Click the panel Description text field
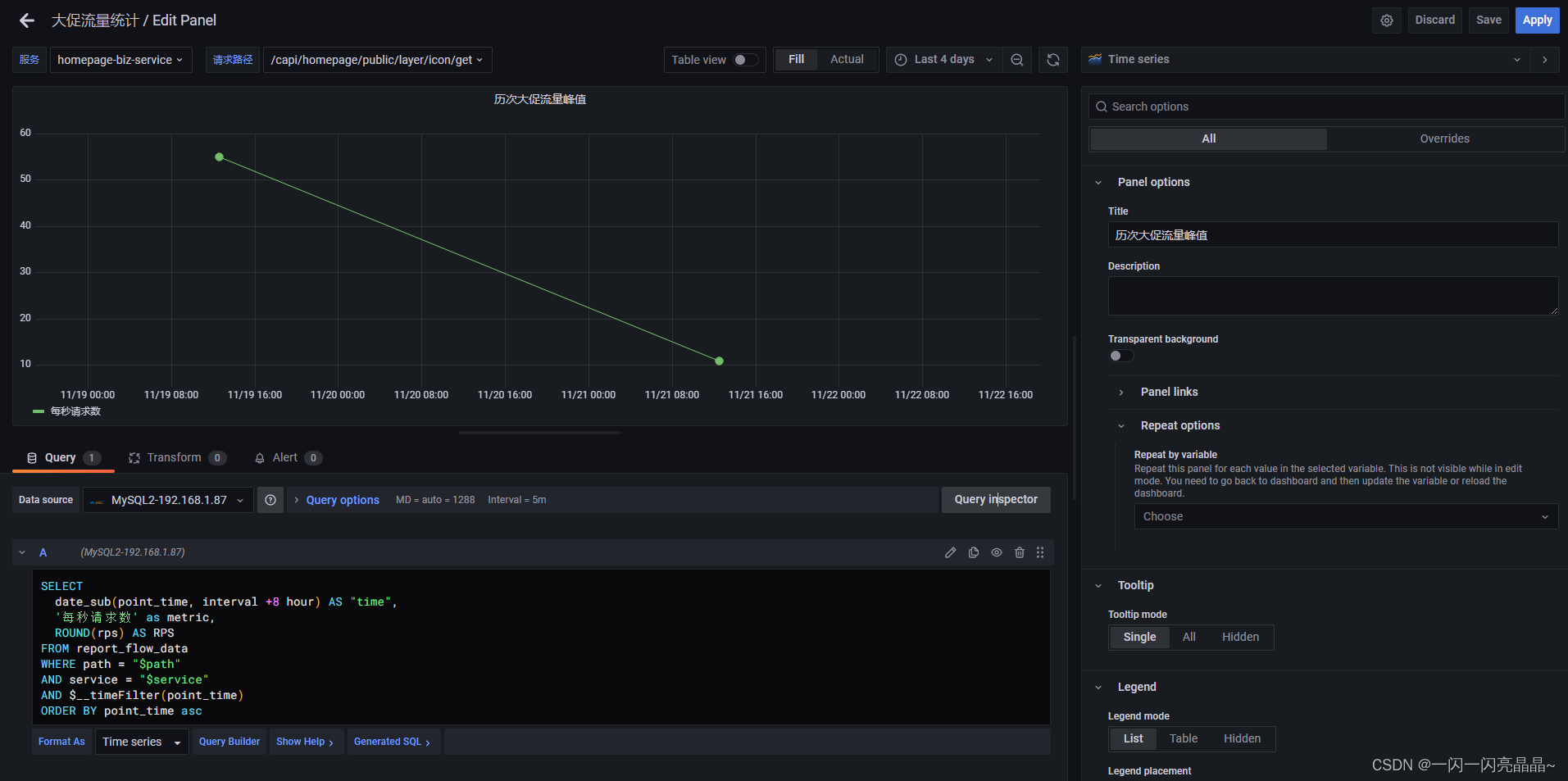This screenshot has width=1568, height=781. 1333,295
